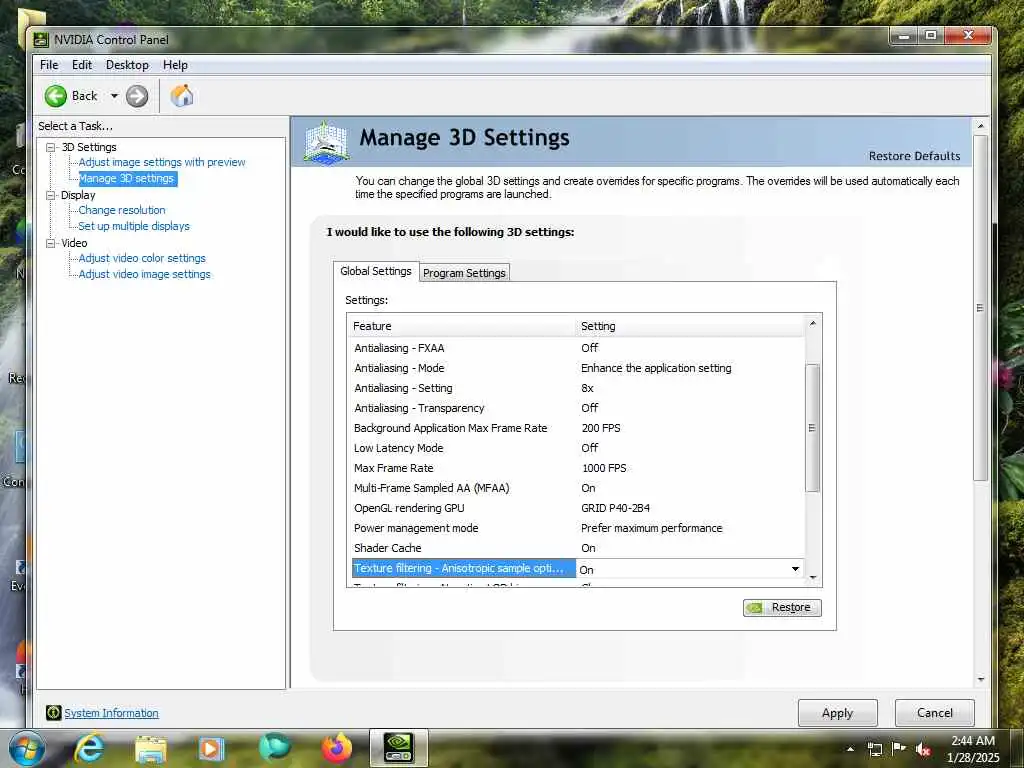1024x768 pixels.
Task: Open System Information link
Action: 112,713
